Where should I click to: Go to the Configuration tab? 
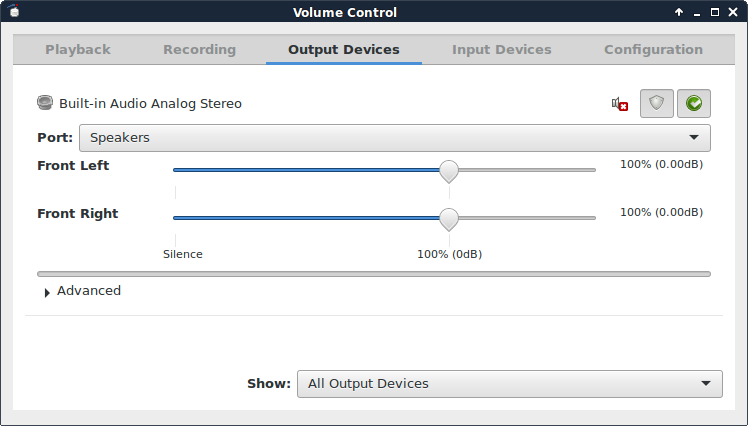point(653,49)
